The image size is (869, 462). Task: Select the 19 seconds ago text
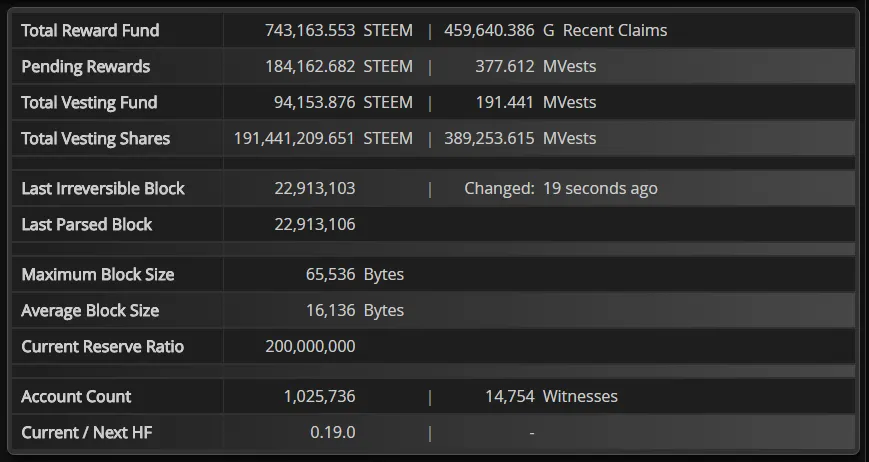pos(600,188)
